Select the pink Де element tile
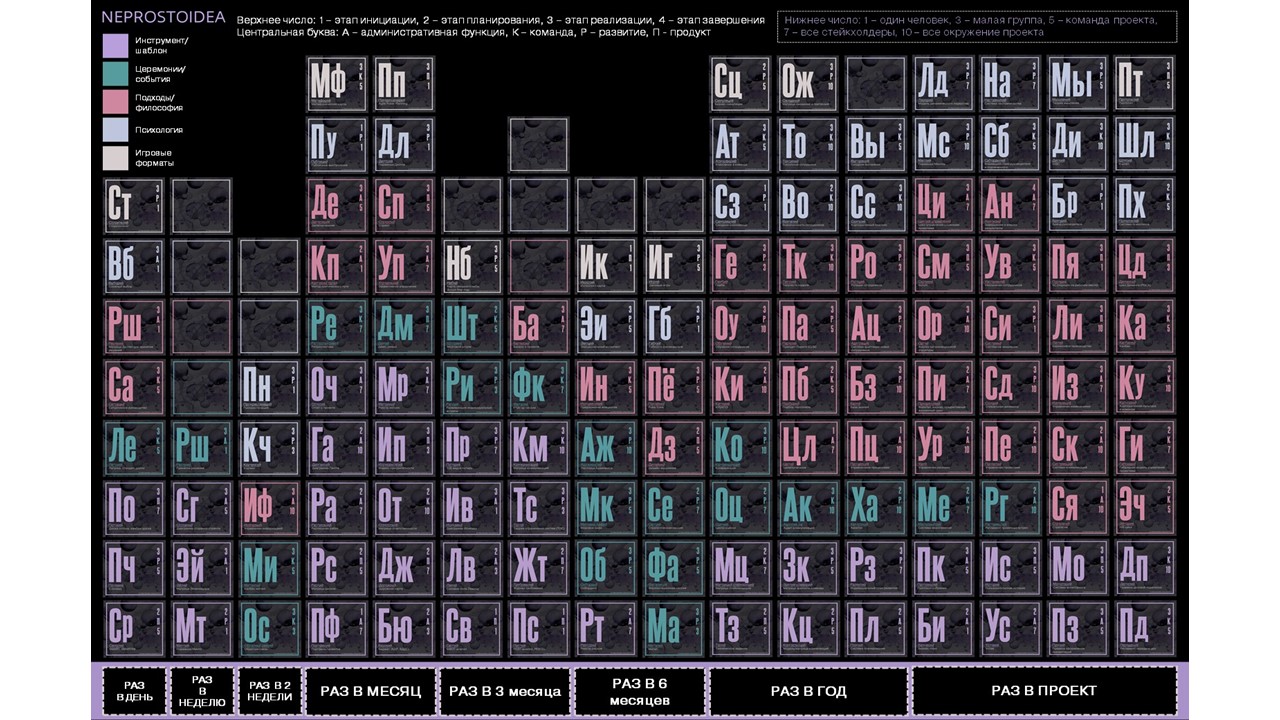Image resolution: width=1280 pixels, height=720 pixels. [x=337, y=205]
